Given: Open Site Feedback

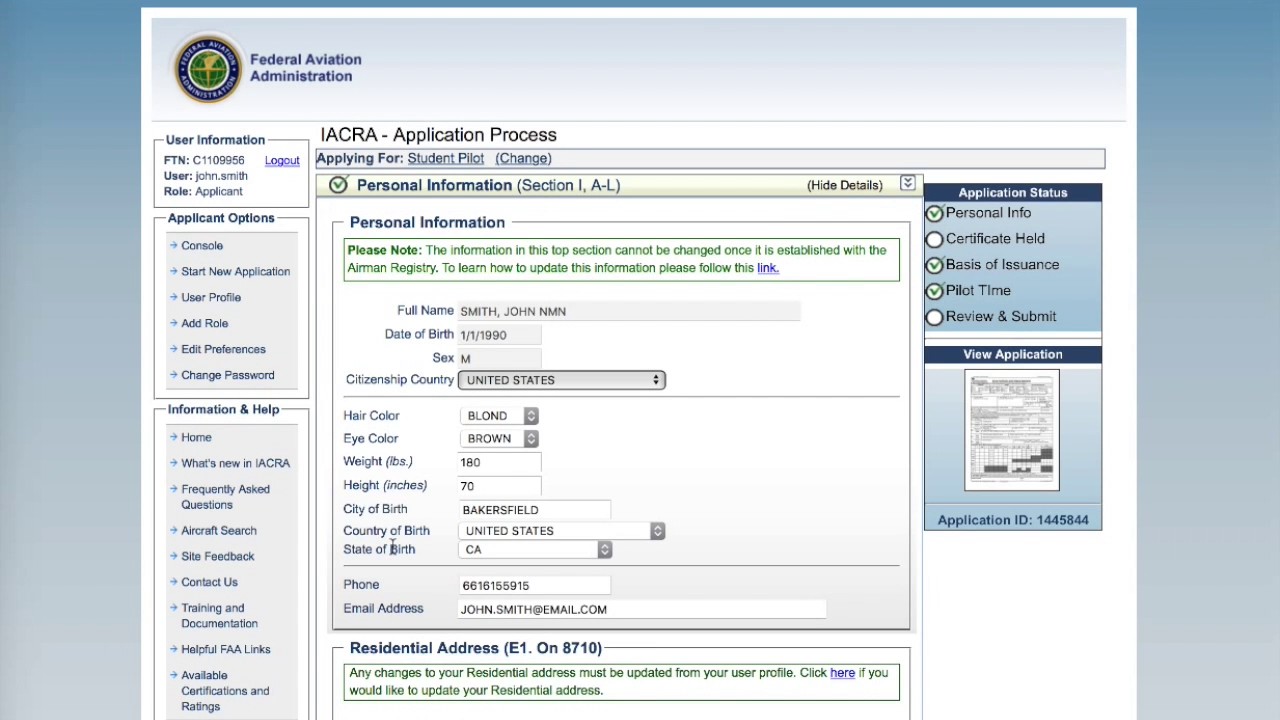Looking at the screenshot, I should [x=218, y=556].
